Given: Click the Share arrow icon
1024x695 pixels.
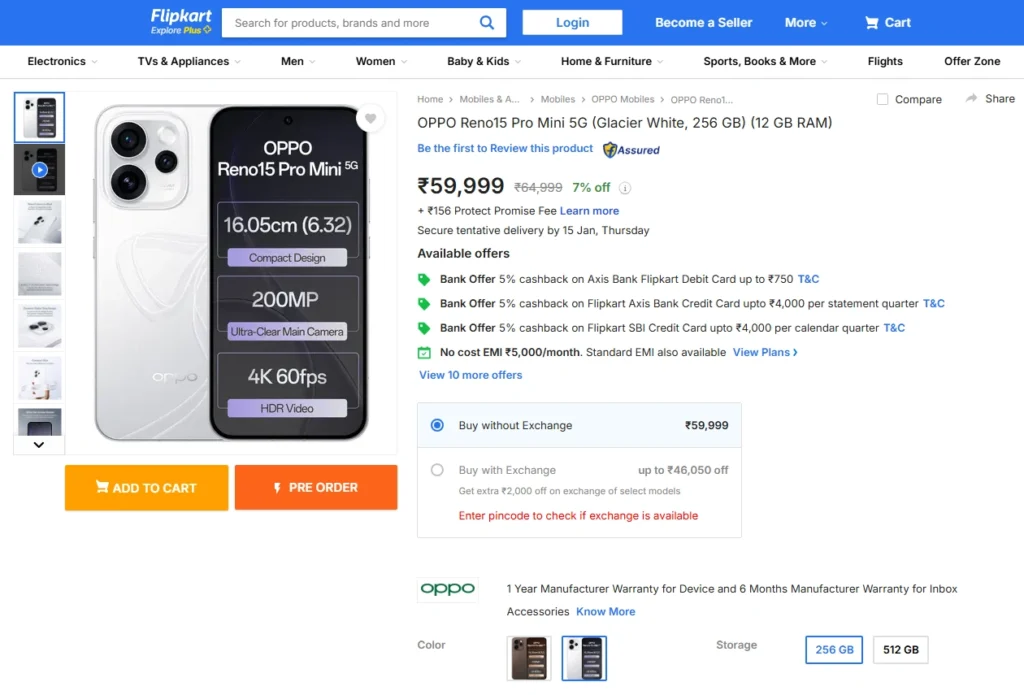Looking at the screenshot, I should pos(971,98).
